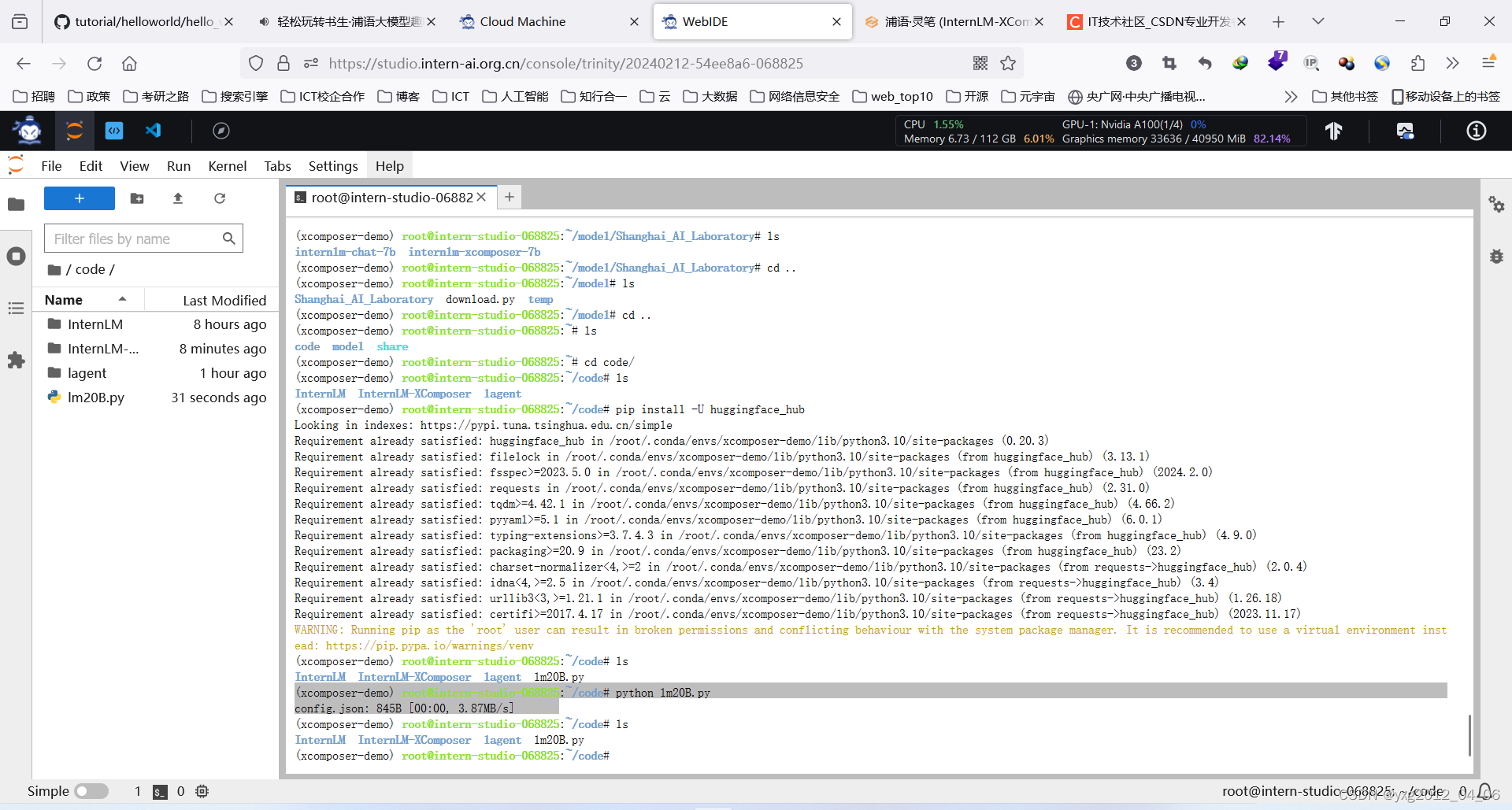Open the 大数据 bookmarks folder
Viewport: 1512px width, 810px height.
click(710, 96)
